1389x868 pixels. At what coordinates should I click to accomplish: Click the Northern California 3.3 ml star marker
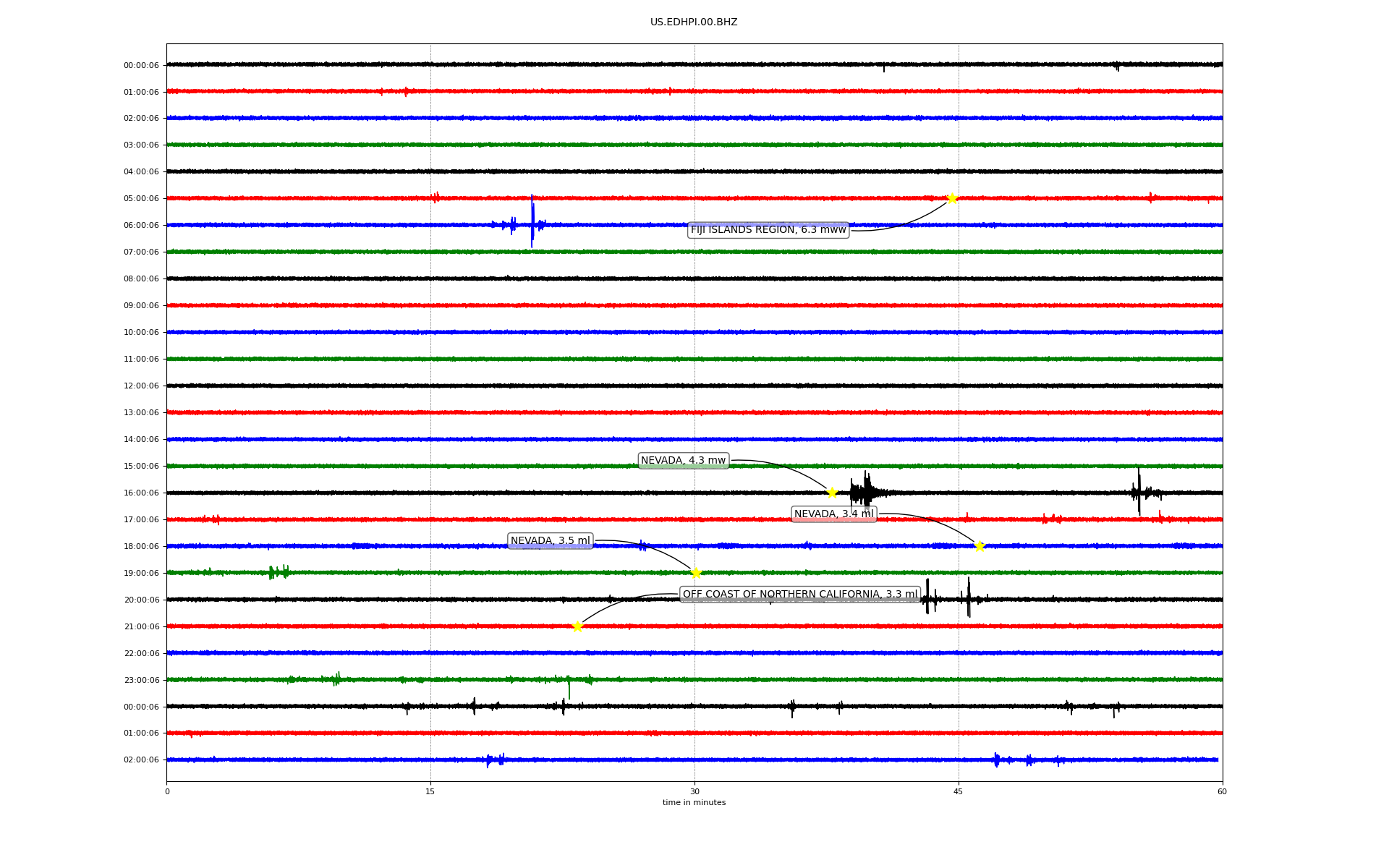coord(577,626)
